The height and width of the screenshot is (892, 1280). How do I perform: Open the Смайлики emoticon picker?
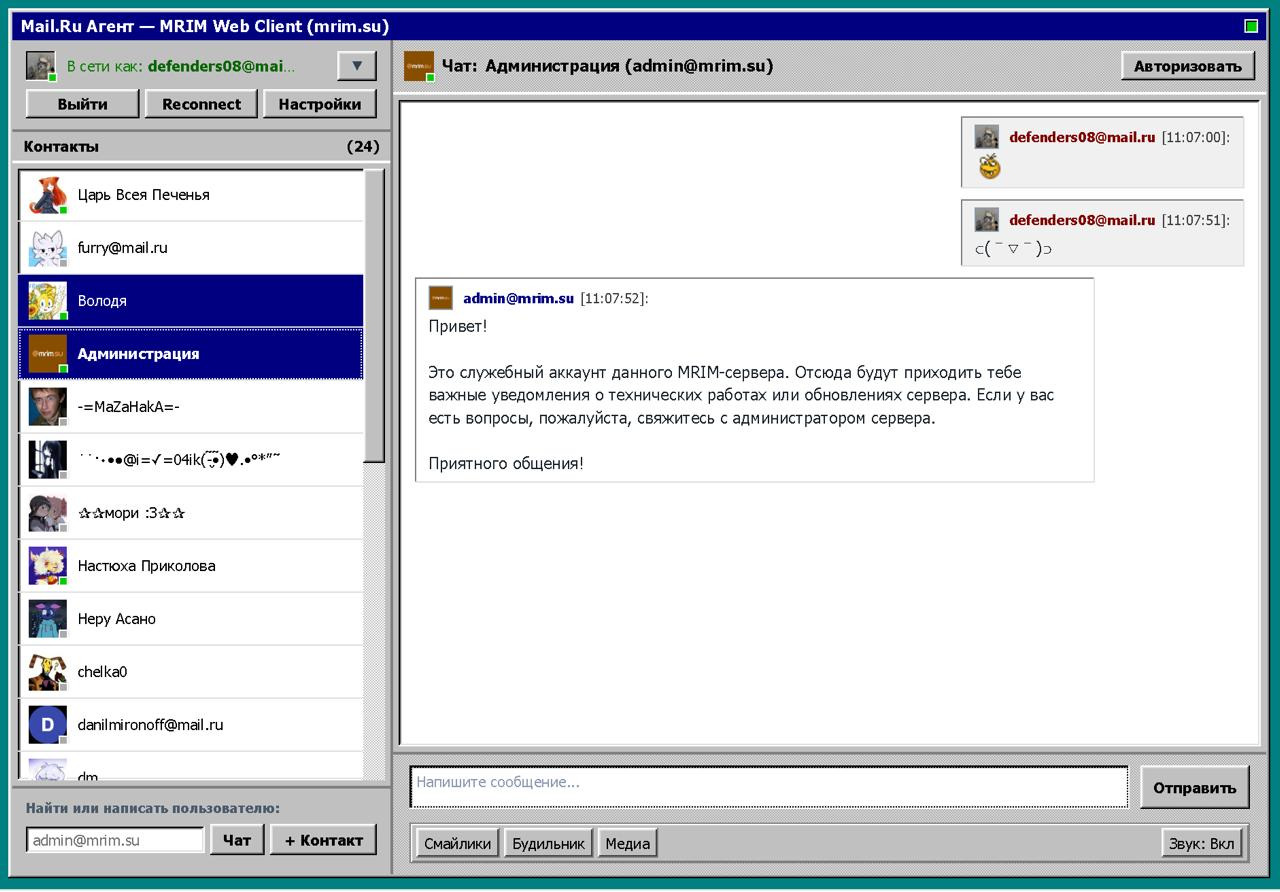(x=457, y=843)
